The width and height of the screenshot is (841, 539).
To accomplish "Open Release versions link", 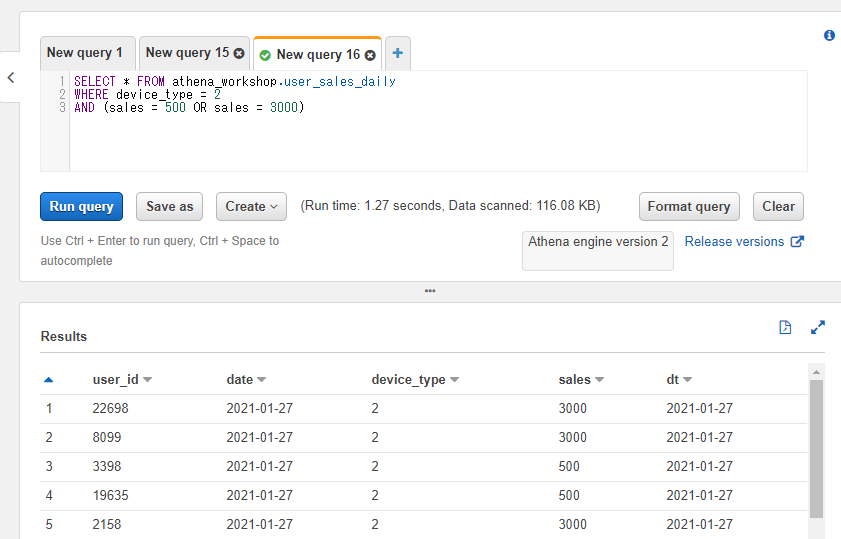I will point(734,241).
